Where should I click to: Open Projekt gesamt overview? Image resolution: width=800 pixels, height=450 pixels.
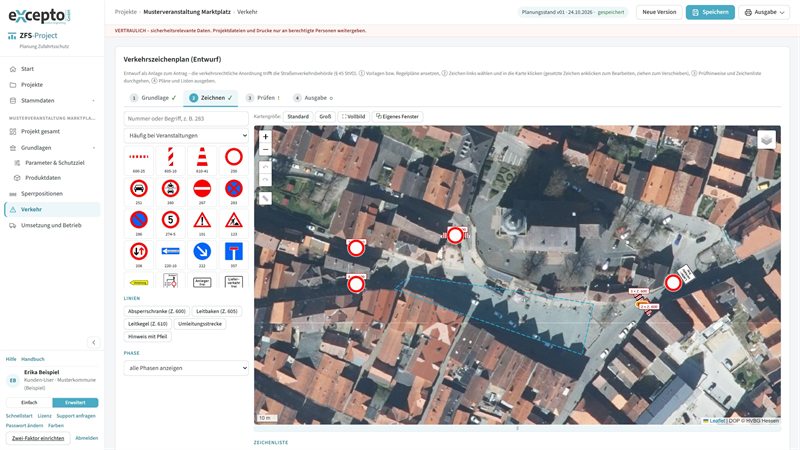point(52,132)
